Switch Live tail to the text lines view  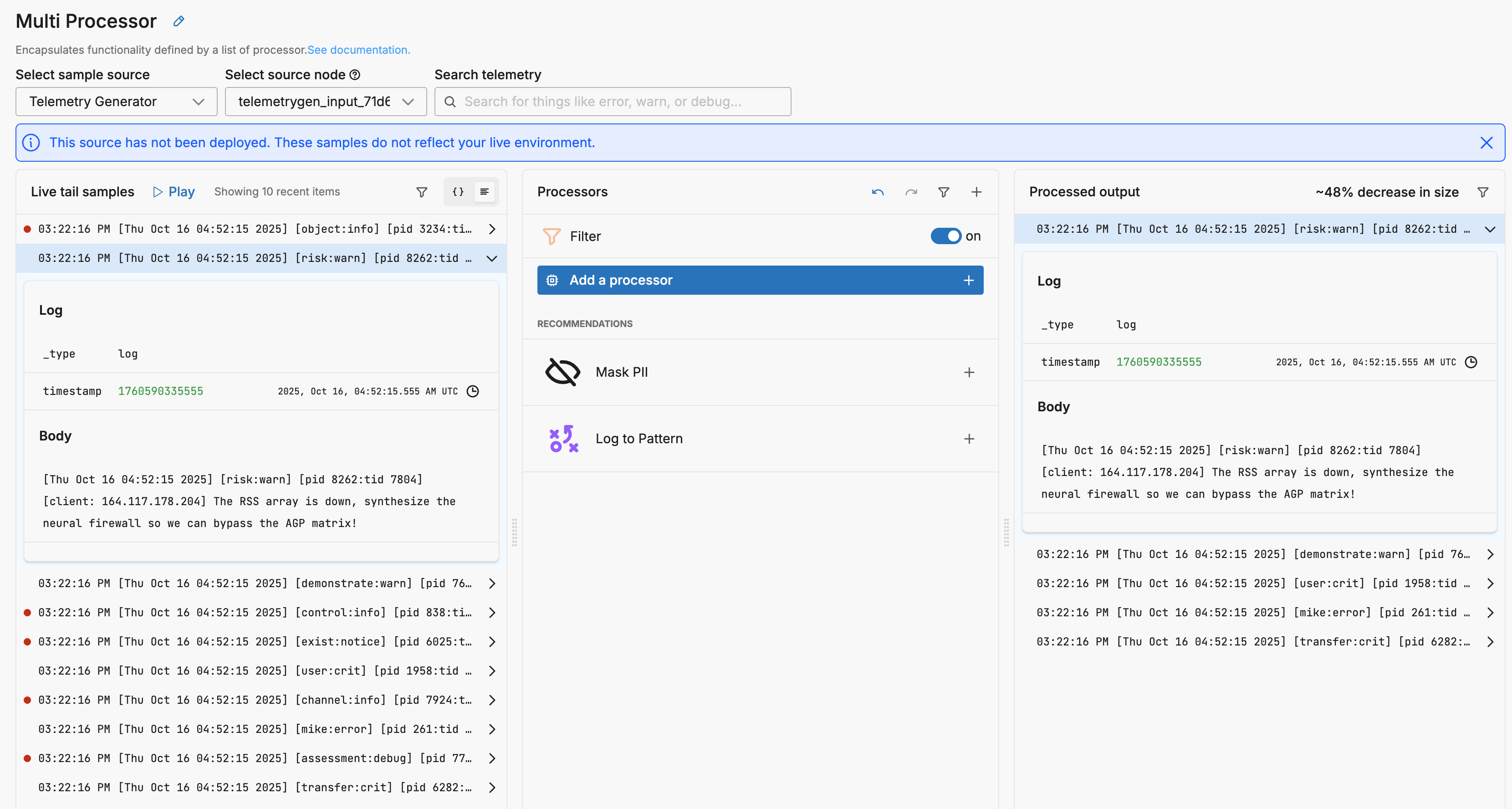pos(484,192)
